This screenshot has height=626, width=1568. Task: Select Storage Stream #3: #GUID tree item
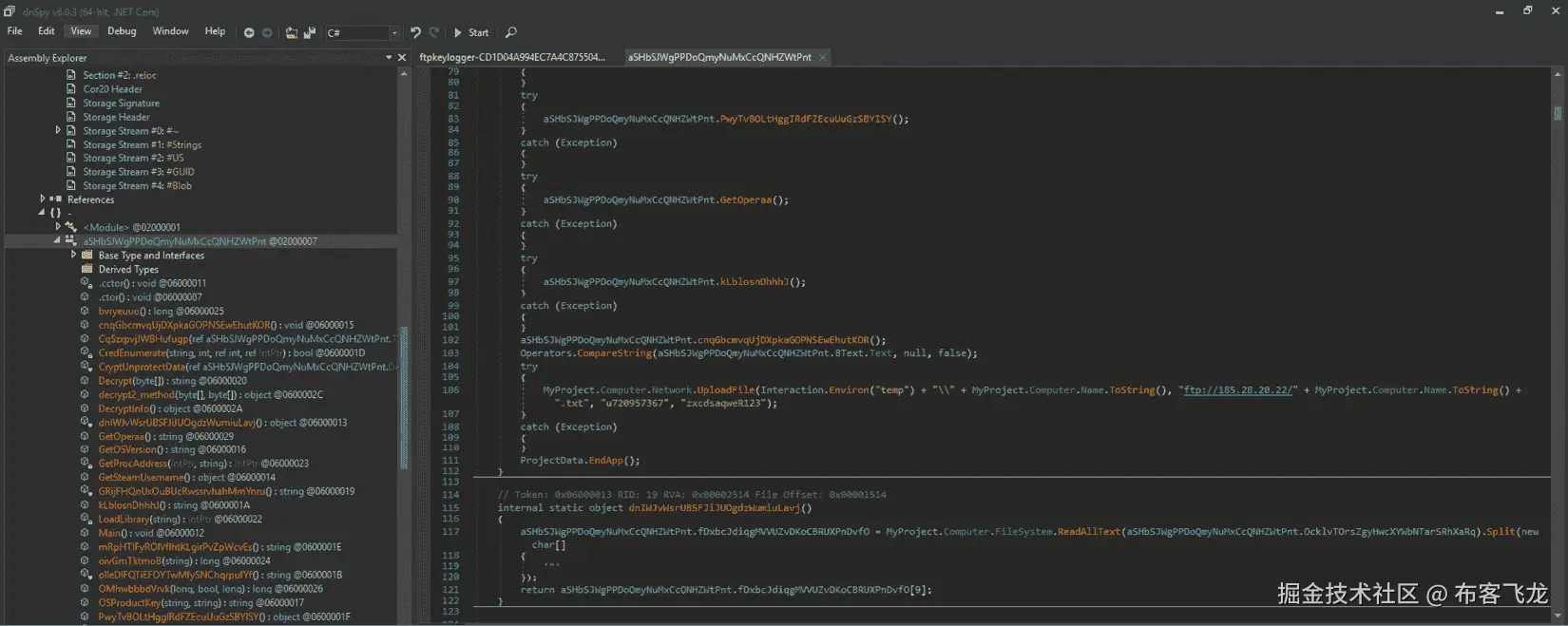pyautogui.click(x=139, y=172)
